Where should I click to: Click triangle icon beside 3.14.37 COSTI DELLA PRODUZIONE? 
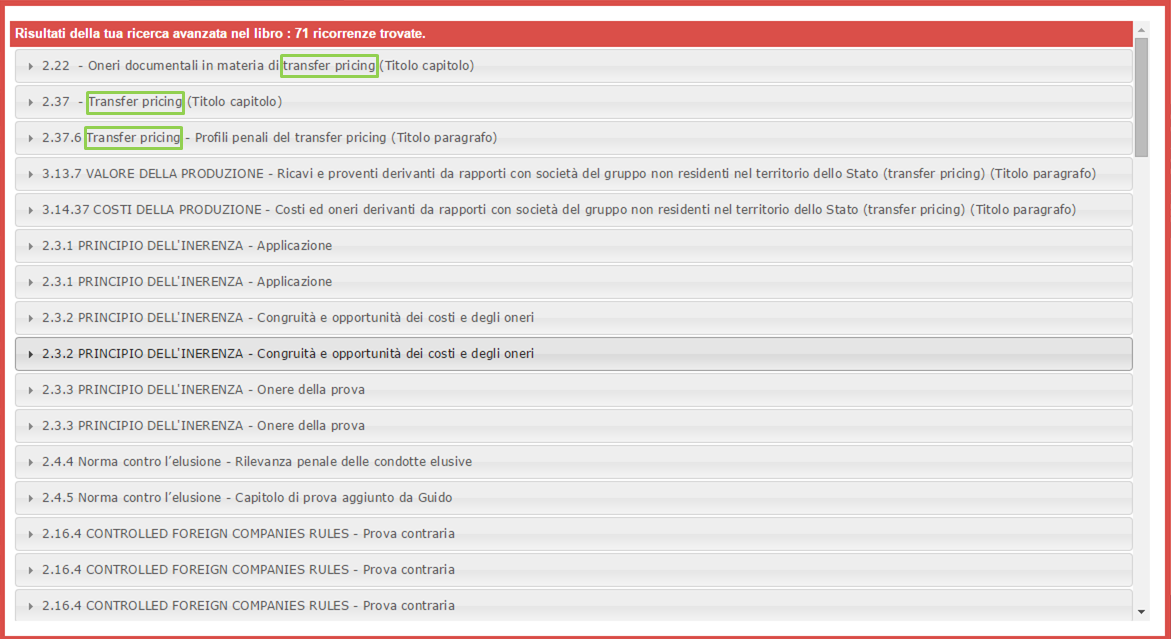tap(31, 210)
